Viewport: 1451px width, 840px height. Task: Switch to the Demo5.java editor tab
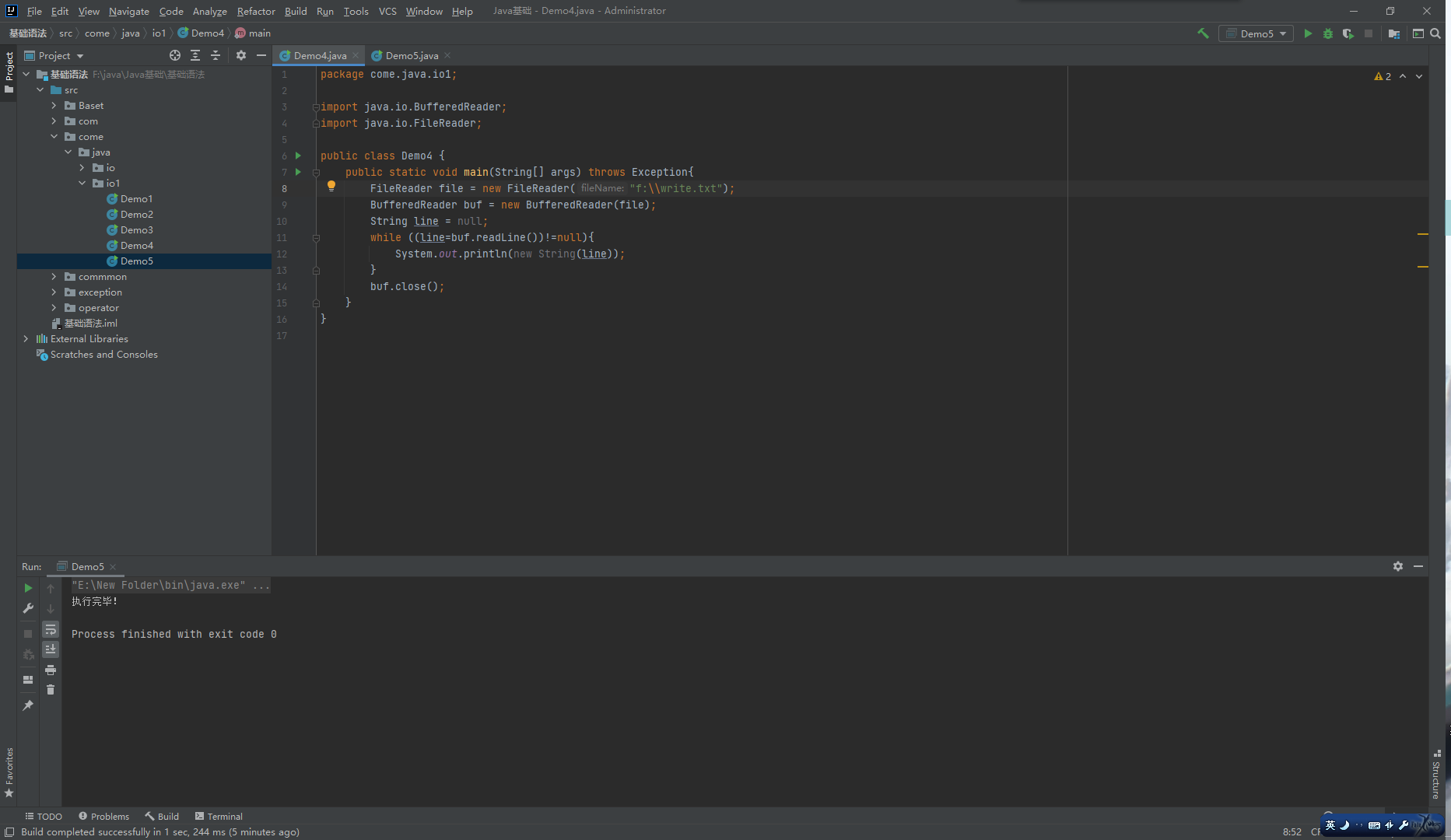tap(411, 56)
